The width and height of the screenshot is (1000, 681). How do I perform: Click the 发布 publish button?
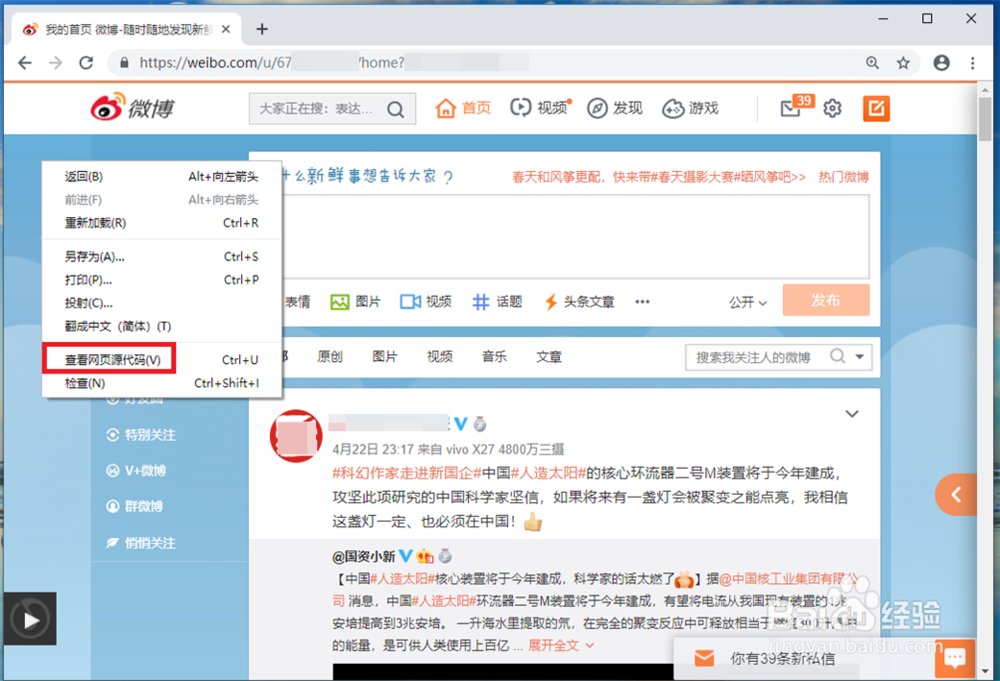826,300
